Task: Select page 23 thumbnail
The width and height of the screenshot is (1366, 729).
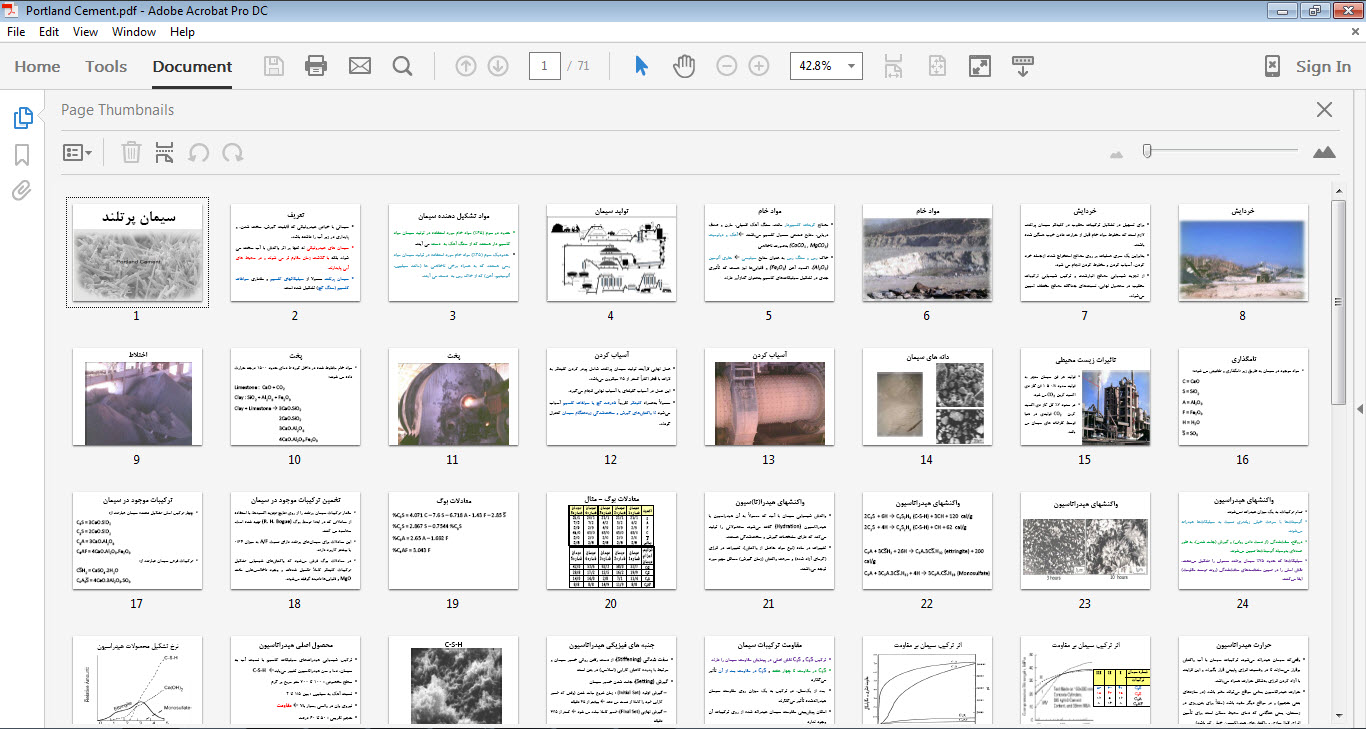Action: (x=1085, y=541)
